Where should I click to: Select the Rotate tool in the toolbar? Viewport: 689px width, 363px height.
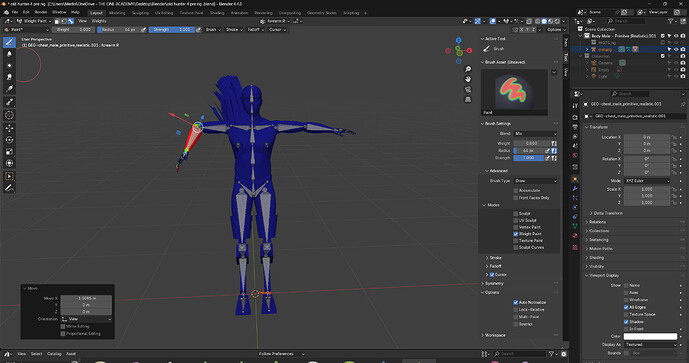[9, 140]
